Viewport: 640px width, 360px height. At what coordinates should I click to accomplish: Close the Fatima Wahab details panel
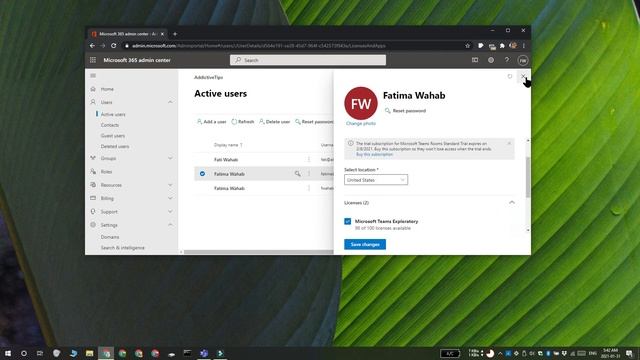[x=523, y=76]
